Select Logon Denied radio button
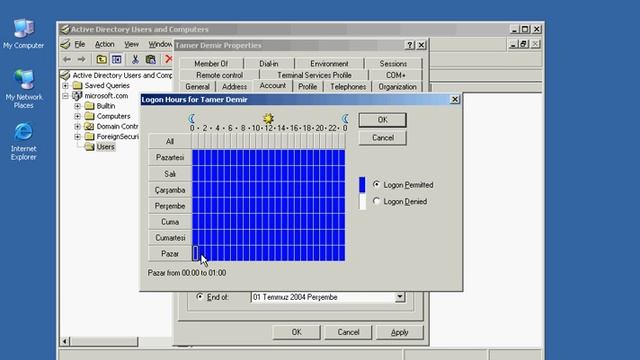640x360 pixels. pyautogui.click(x=376, y=201)
